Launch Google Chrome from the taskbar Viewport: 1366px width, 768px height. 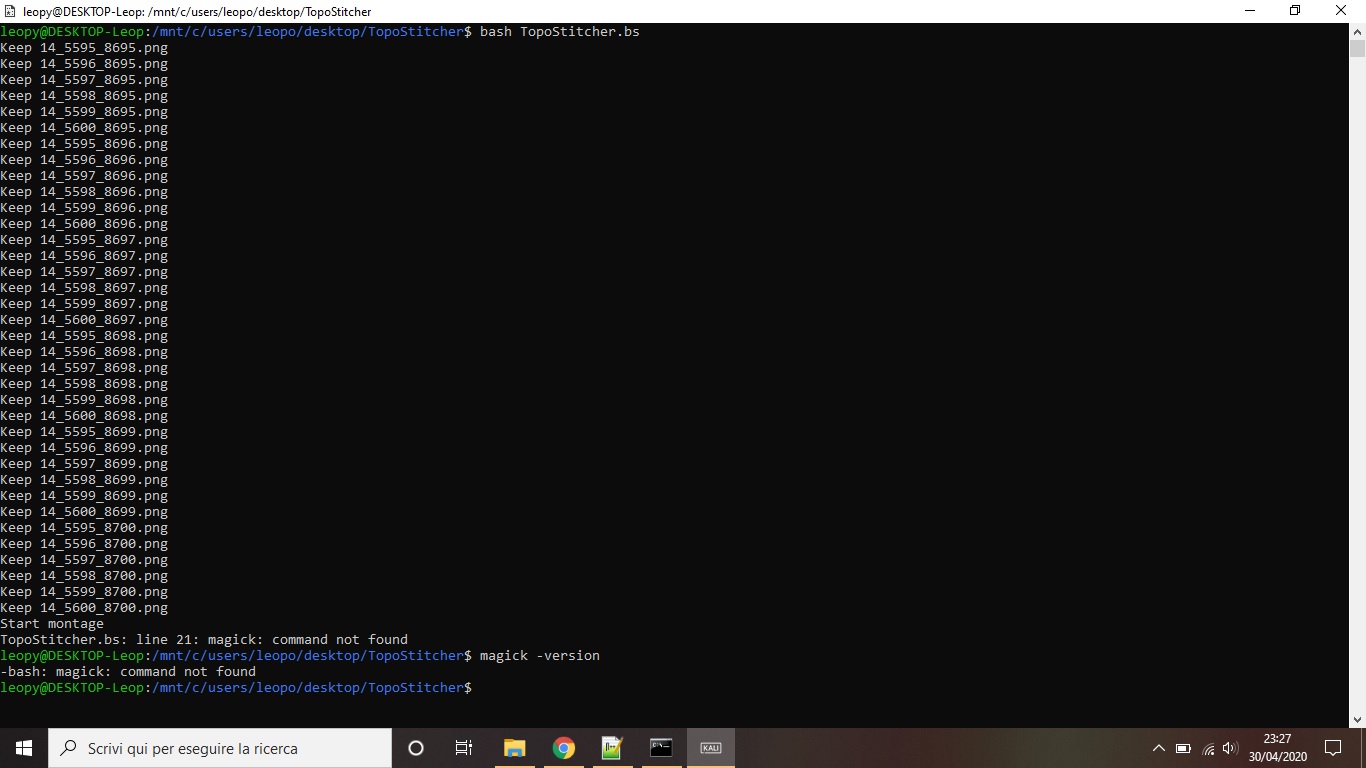(x=562, y=748)
